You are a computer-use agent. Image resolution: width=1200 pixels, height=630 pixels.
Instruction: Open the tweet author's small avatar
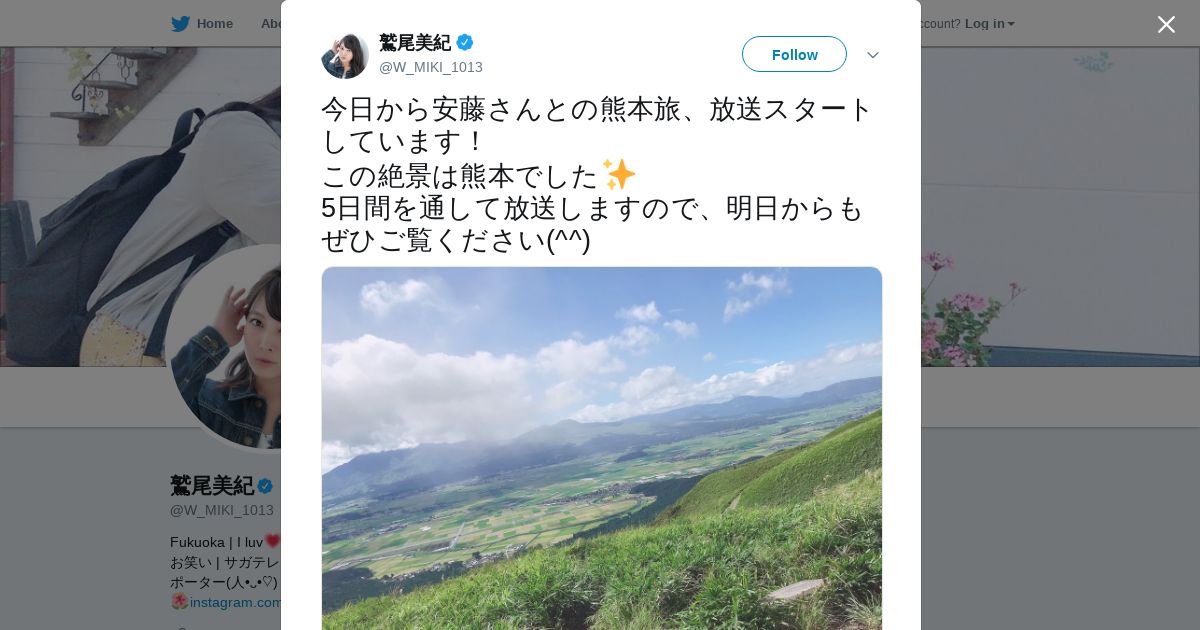pyautogui.click(x=345, y=55)
